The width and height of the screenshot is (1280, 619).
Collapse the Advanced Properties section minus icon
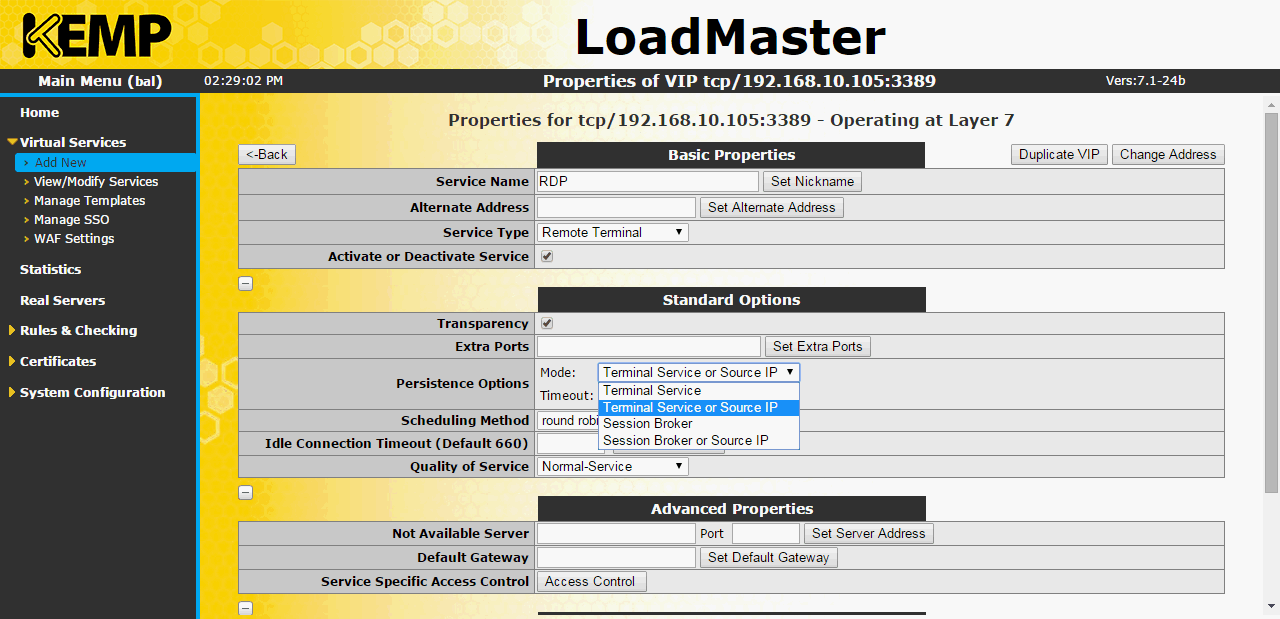pos(246,608)
